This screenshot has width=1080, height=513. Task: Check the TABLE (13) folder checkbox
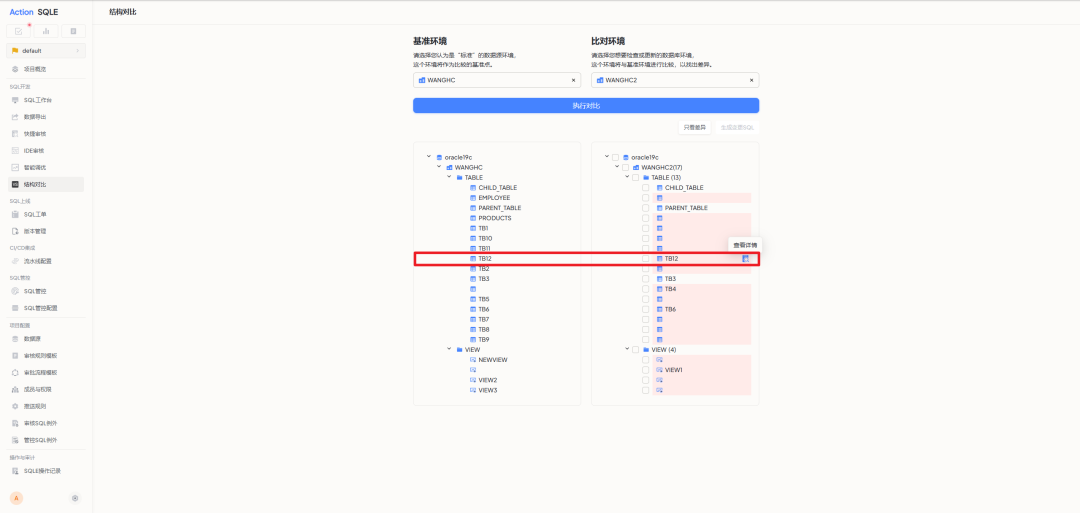point(635,178)
